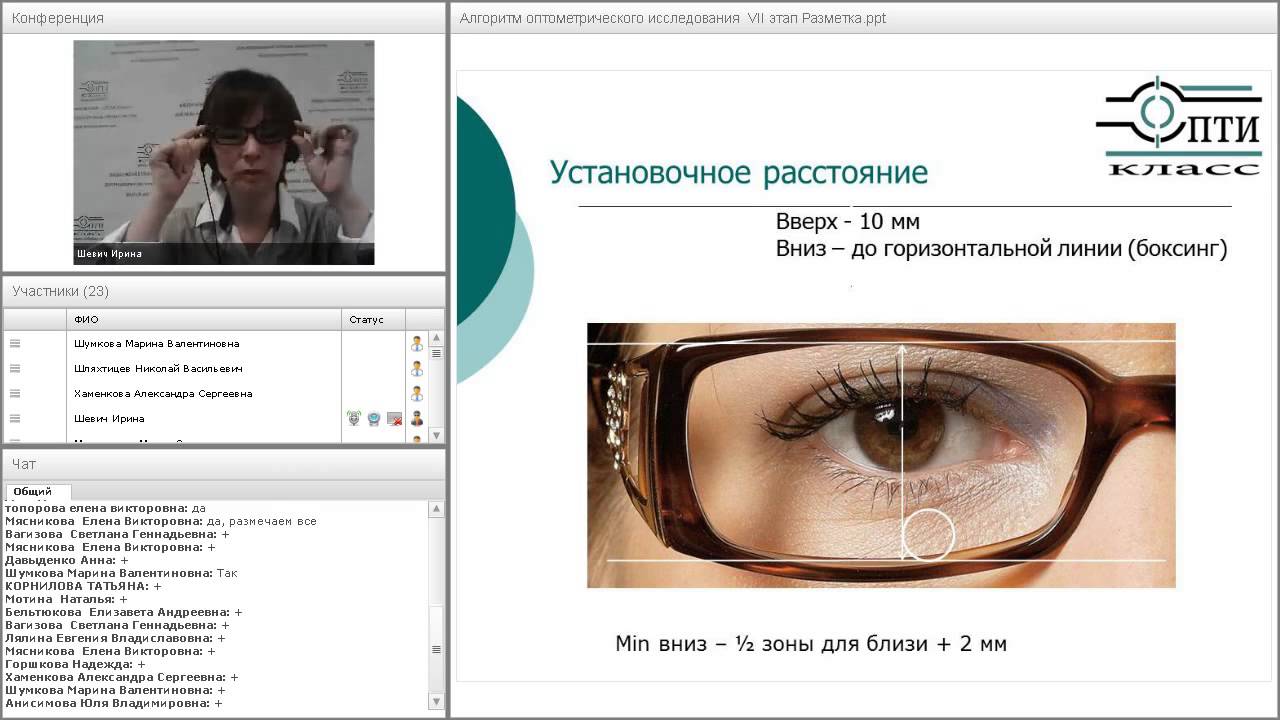Click the row handle icon beside Шляхтицев Николай Васильевич
The height and width of the screenshot is (720, 1280).
15,368
